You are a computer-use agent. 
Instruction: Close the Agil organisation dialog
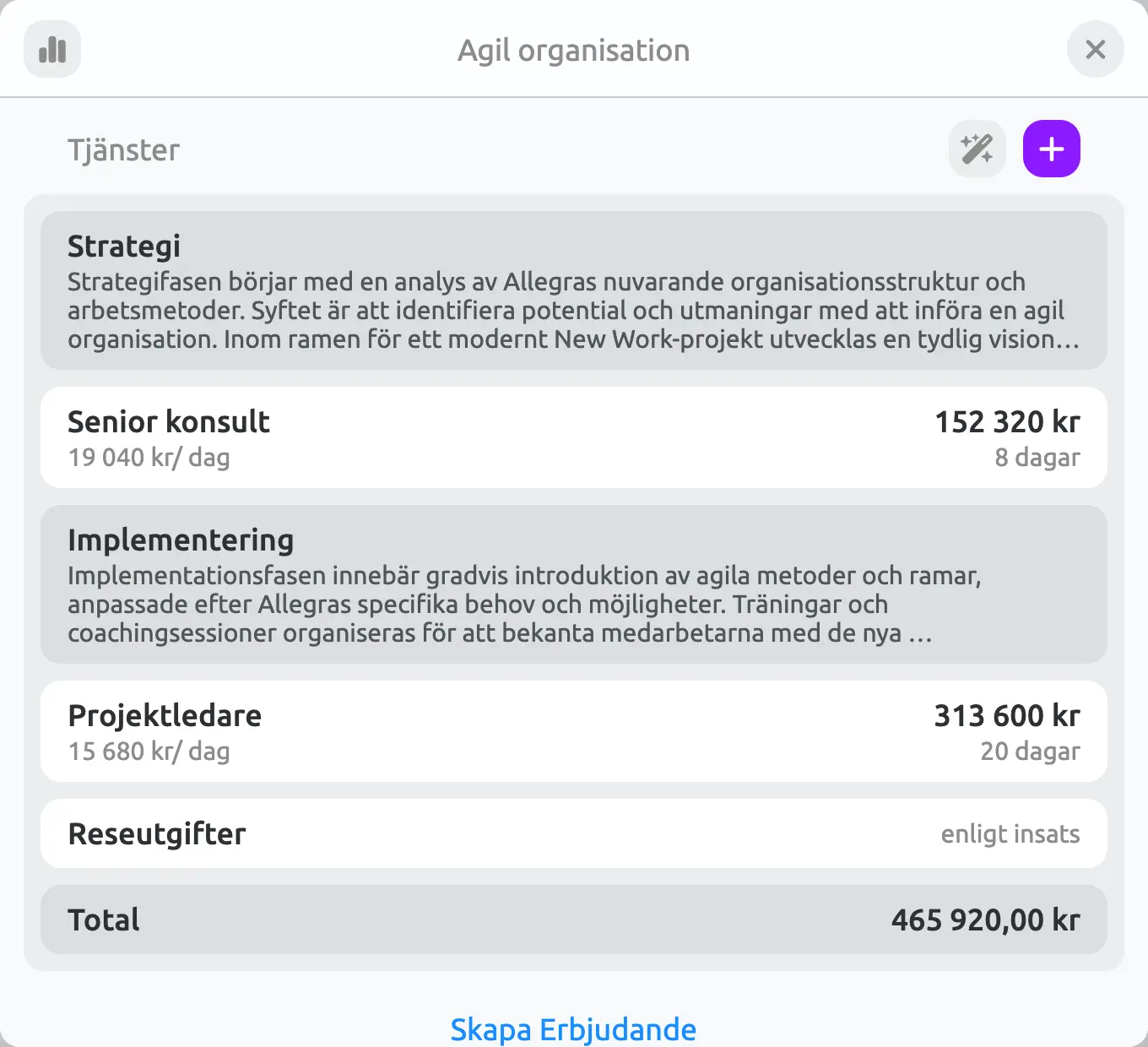(x=1095, y=50)
